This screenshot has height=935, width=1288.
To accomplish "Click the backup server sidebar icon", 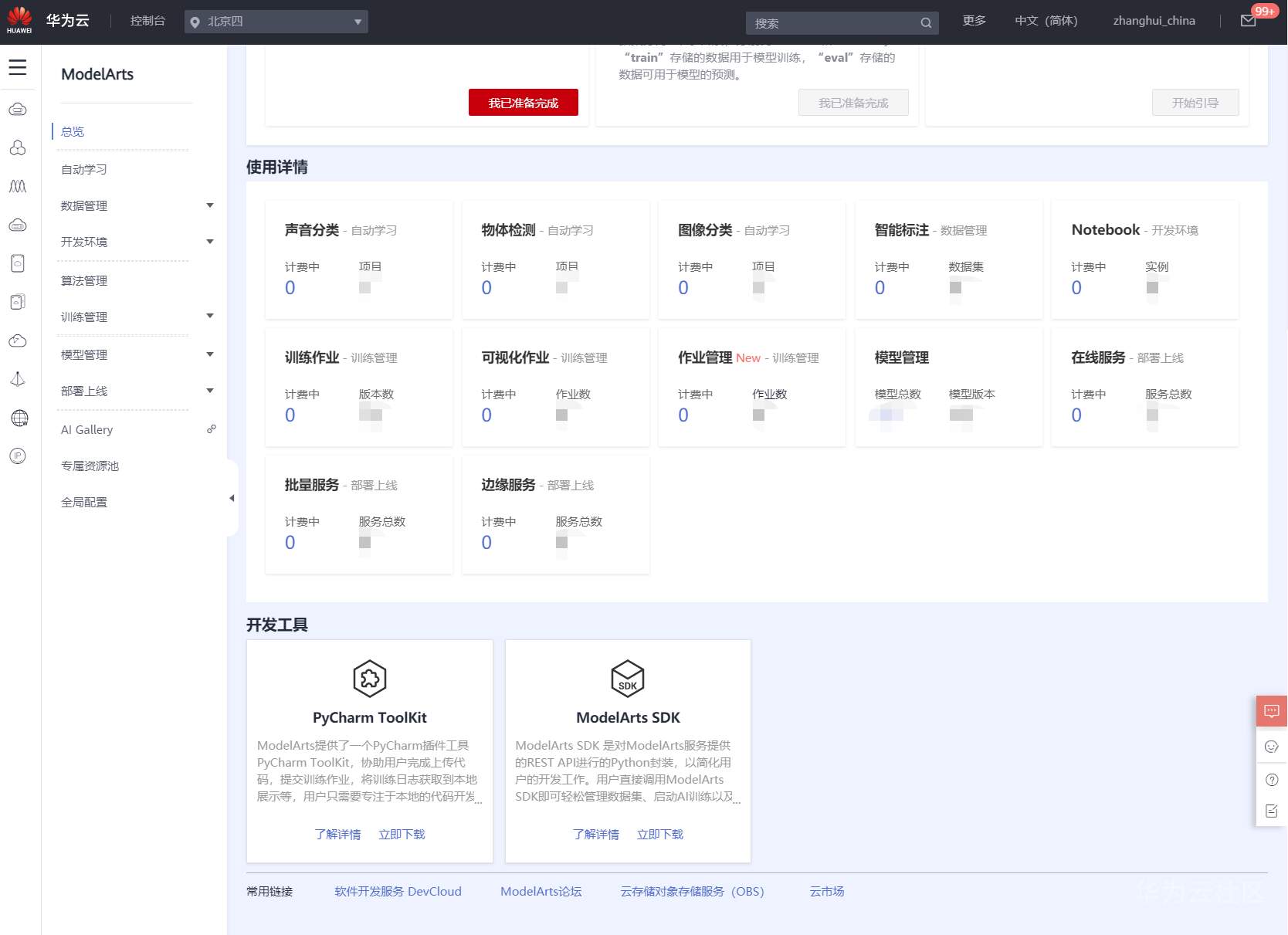I will pos(18,302).
